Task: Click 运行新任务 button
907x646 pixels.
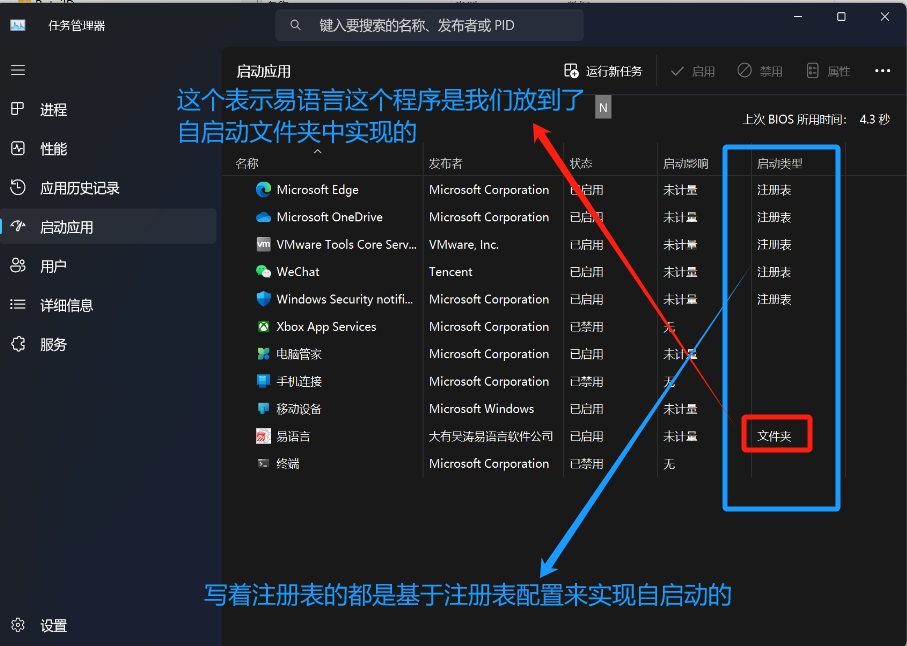Action: click(603, 71)
